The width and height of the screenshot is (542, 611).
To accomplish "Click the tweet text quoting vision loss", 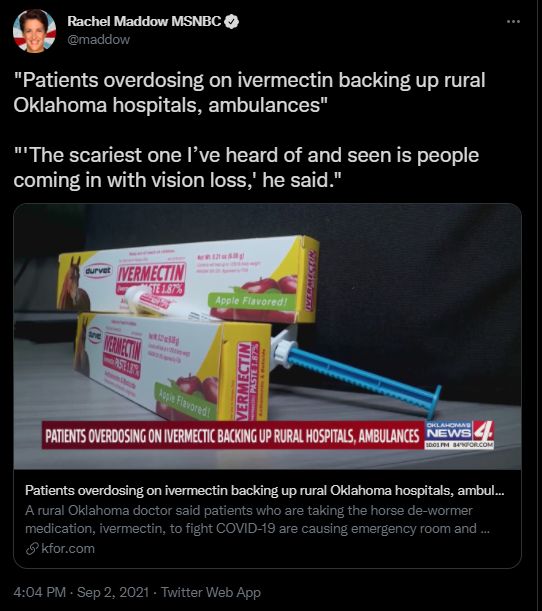I will pyautogui.click(x=246, y=168).
